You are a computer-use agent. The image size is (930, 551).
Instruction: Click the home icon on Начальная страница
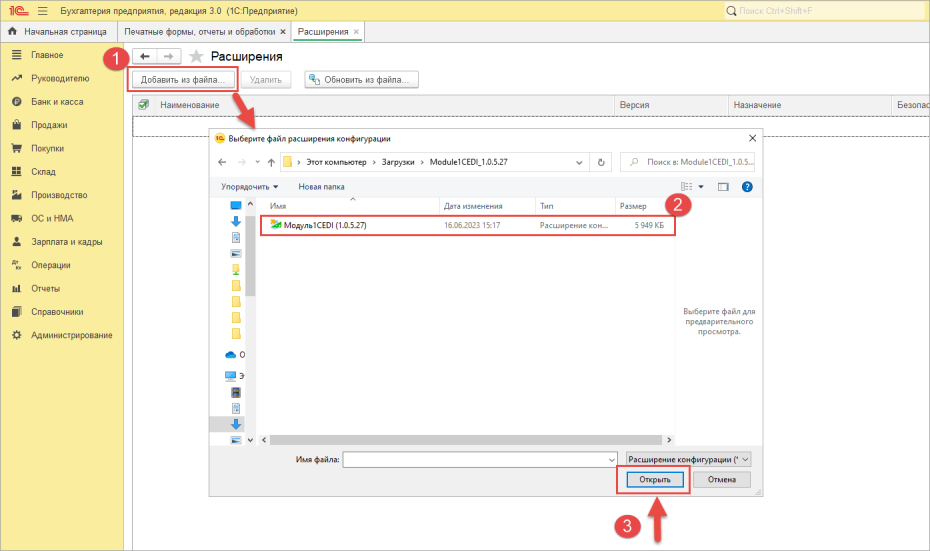[12, 31]
